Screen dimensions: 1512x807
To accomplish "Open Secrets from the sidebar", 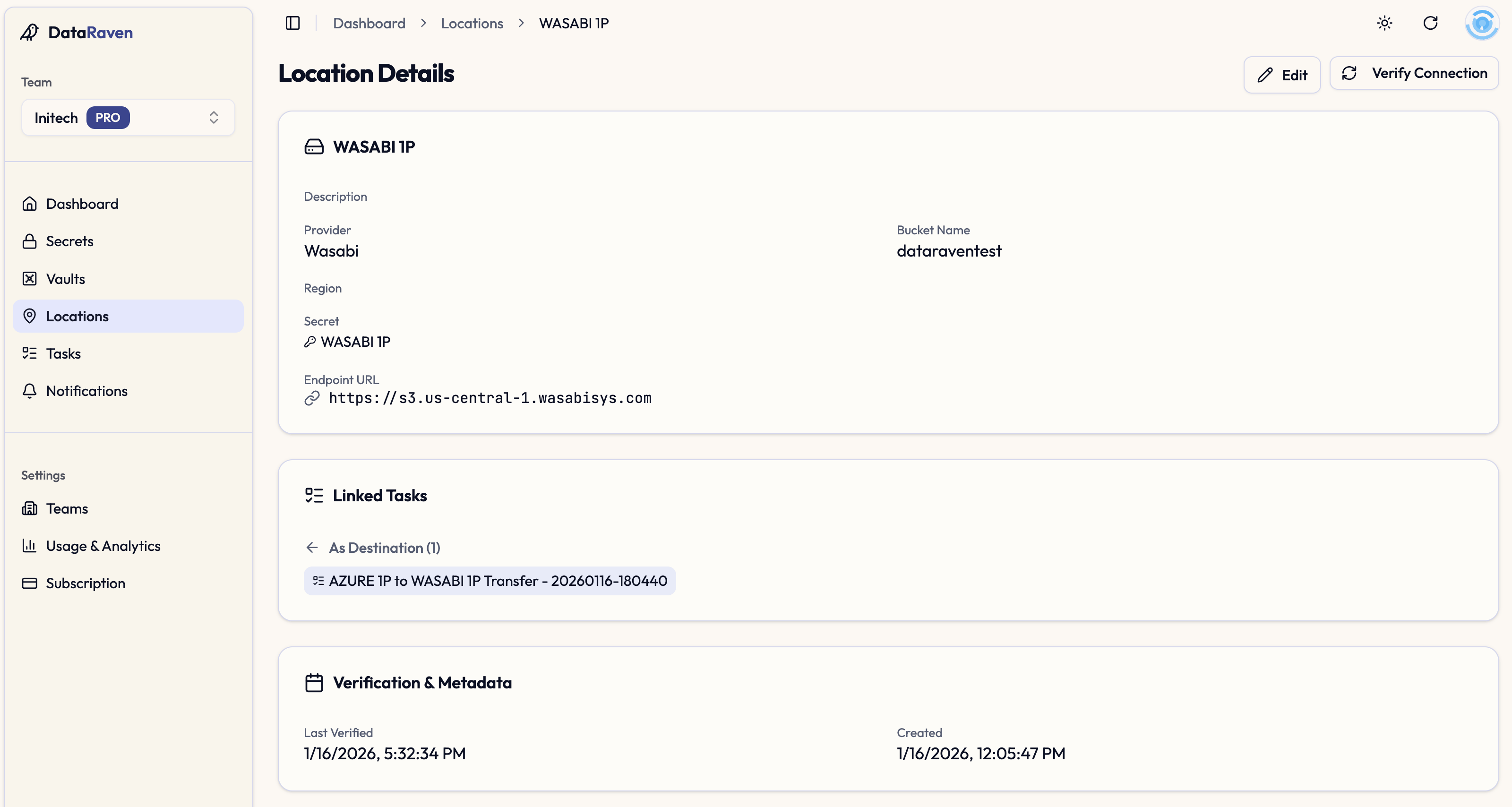I will [x=69, y=241].
